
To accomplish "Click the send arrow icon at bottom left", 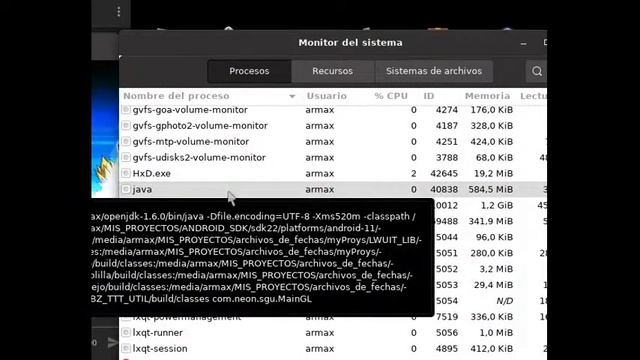I will pos(113,342).
